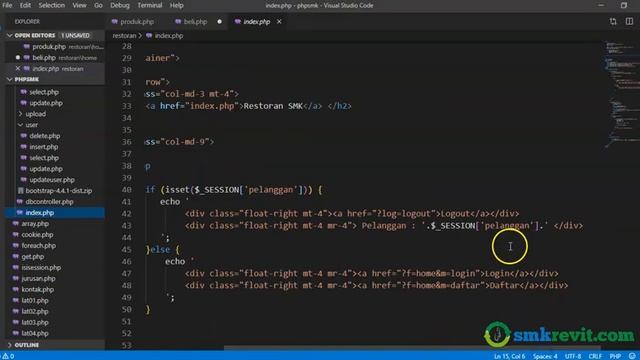Change language mode via PHP status item
The height and width of the screenshot is (360, 640).
[615, 356]
